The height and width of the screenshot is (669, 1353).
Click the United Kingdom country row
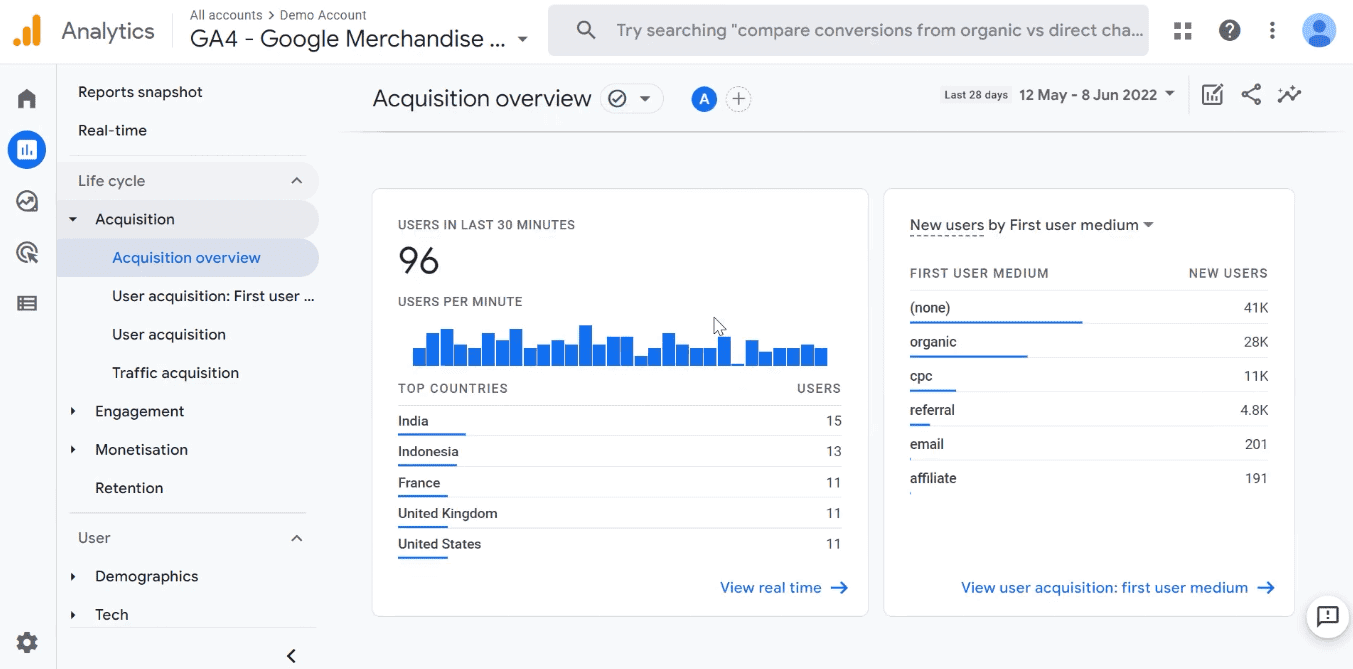(x=619, y=514)
